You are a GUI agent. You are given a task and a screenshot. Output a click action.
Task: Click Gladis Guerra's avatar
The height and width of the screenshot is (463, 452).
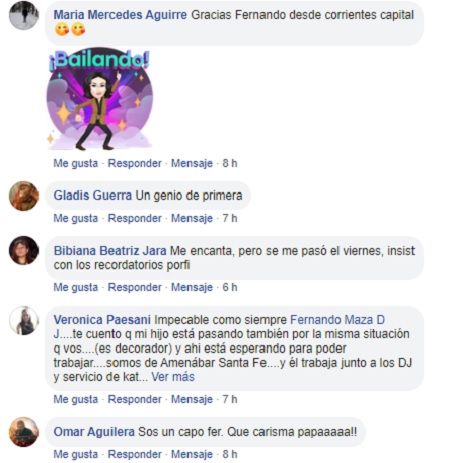point(24,196)
